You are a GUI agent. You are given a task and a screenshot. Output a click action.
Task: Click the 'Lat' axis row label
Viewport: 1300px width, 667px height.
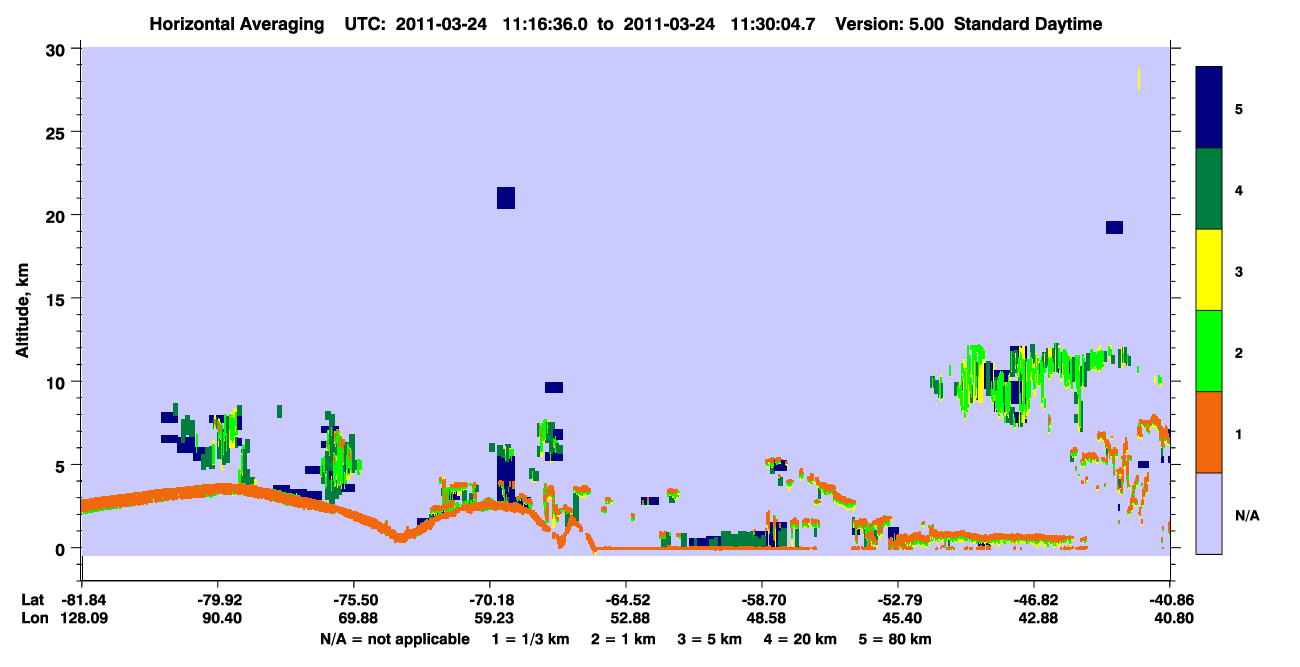33,600
